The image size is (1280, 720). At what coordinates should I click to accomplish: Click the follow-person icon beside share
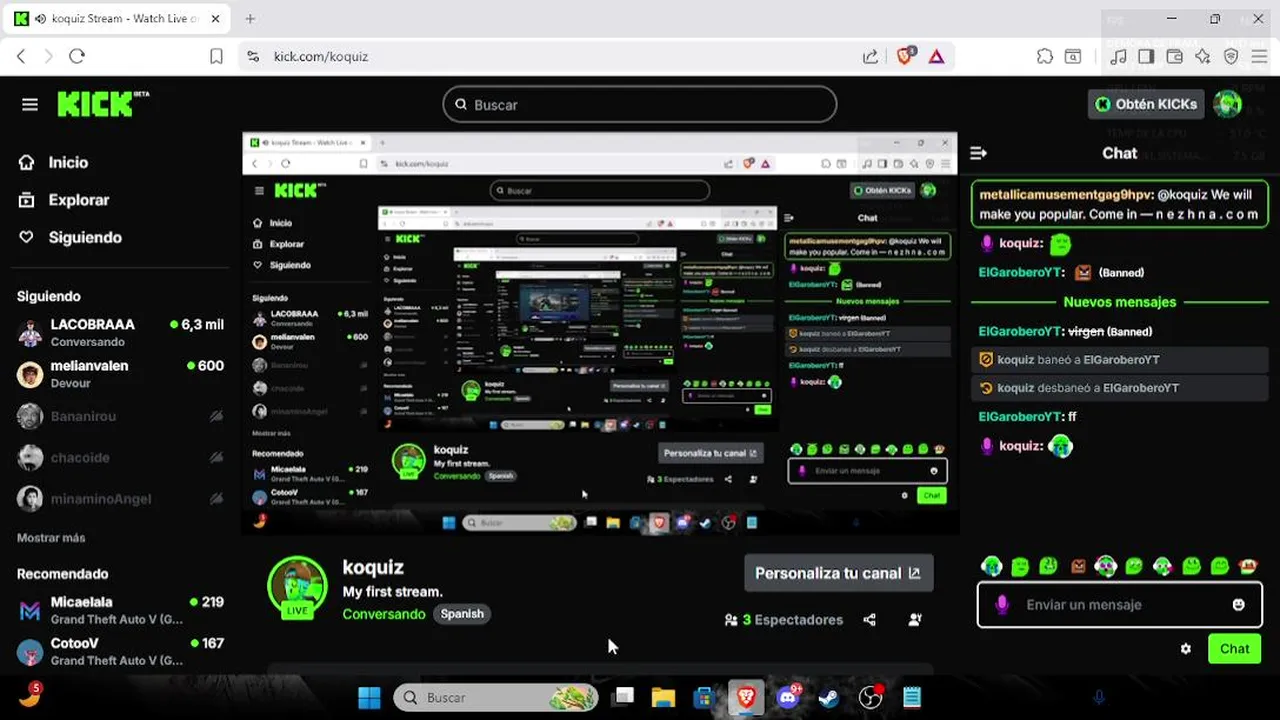(x=915, y=620)
